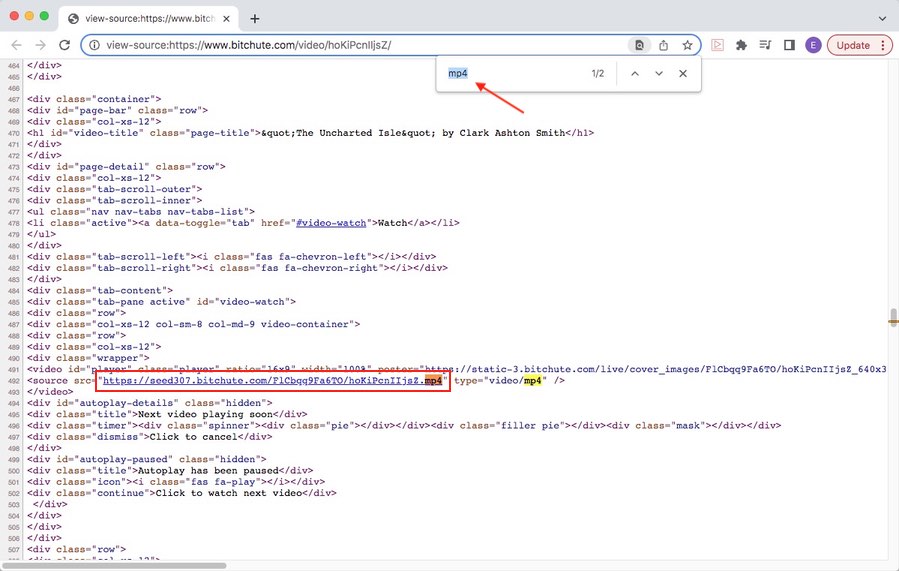Bookmark this tab with the star icon
Viewport: 899px width, 571px height.
687,45
